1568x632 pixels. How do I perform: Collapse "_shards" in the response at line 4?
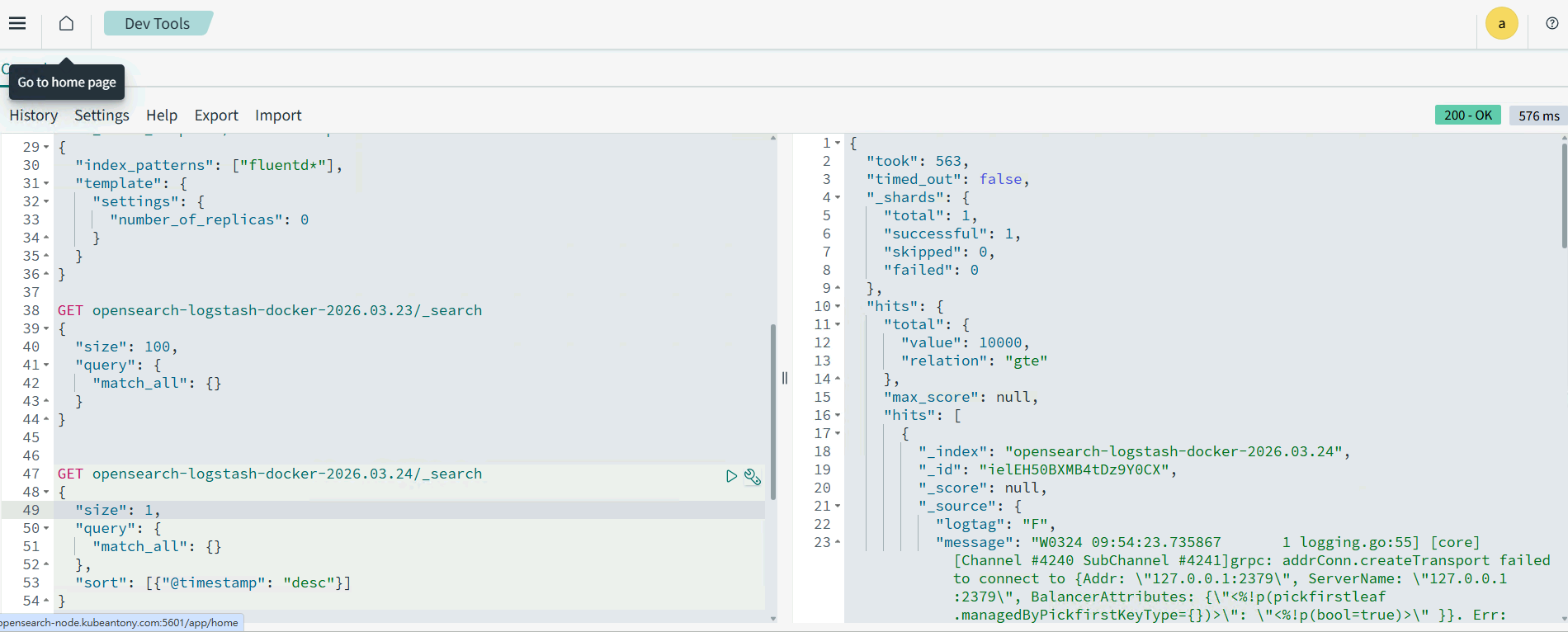838,197
